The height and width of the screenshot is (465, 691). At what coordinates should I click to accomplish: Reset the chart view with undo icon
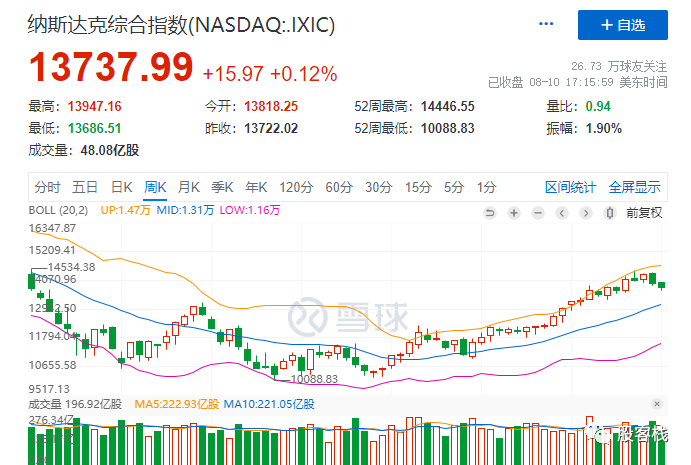click(490, 213)
